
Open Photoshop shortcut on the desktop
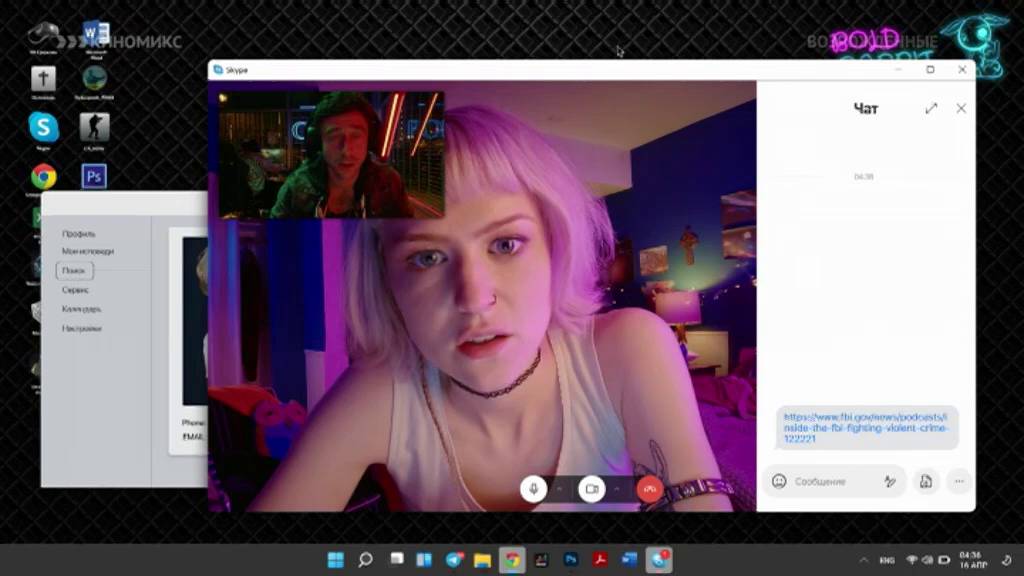pyautogui.click(x=94, y=176)
